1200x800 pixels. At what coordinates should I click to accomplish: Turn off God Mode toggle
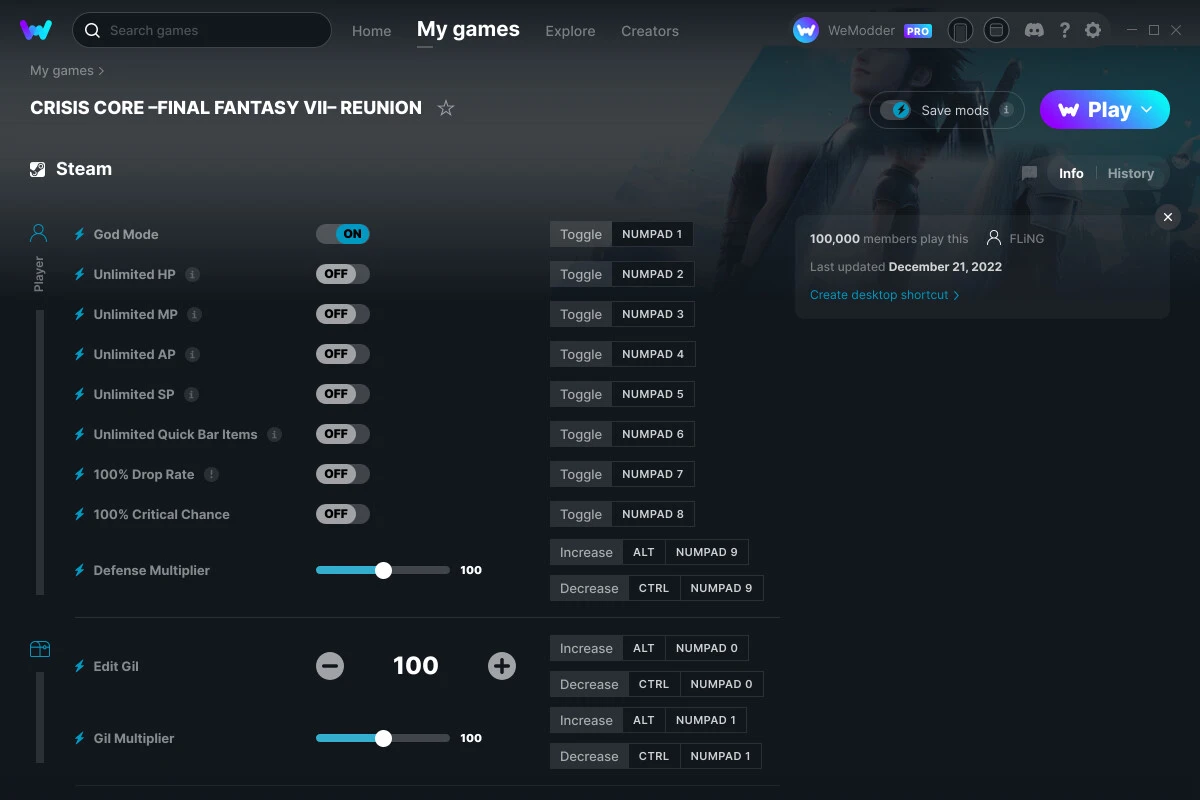(x=343, y=234)
